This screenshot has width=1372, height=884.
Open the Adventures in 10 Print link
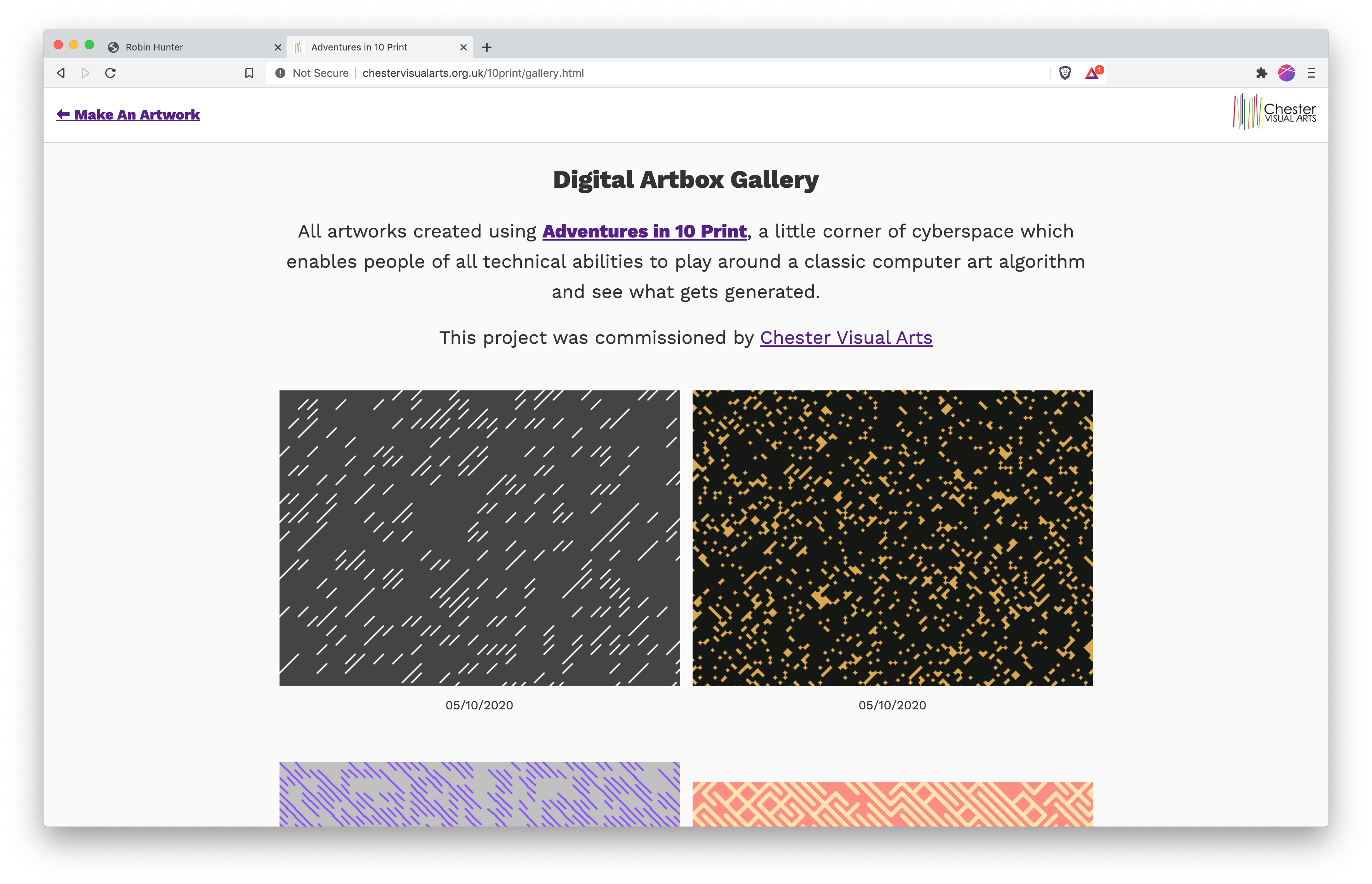click(x=644, y=231)
